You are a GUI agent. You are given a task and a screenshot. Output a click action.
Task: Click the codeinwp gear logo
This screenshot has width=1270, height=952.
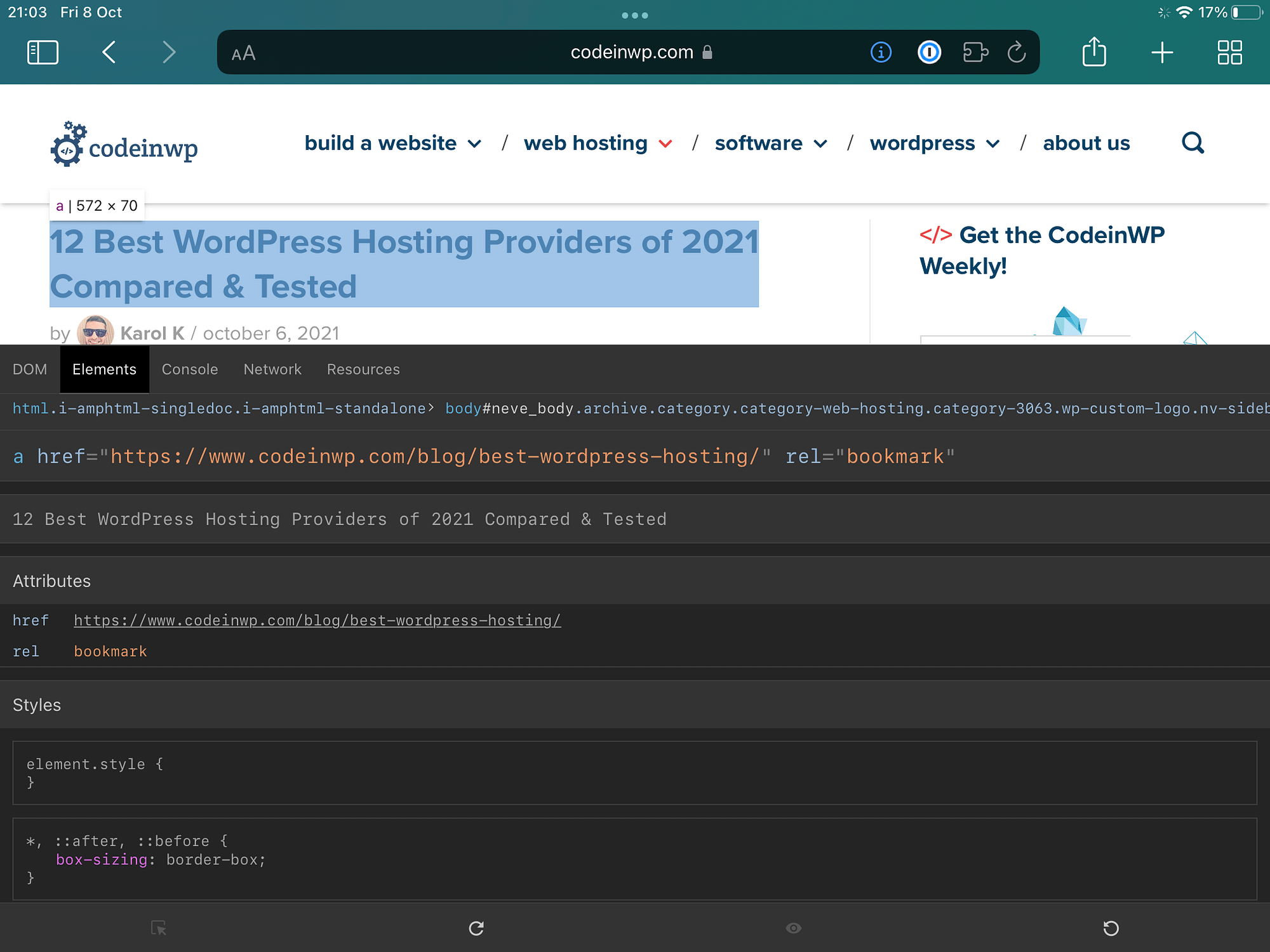124,145
